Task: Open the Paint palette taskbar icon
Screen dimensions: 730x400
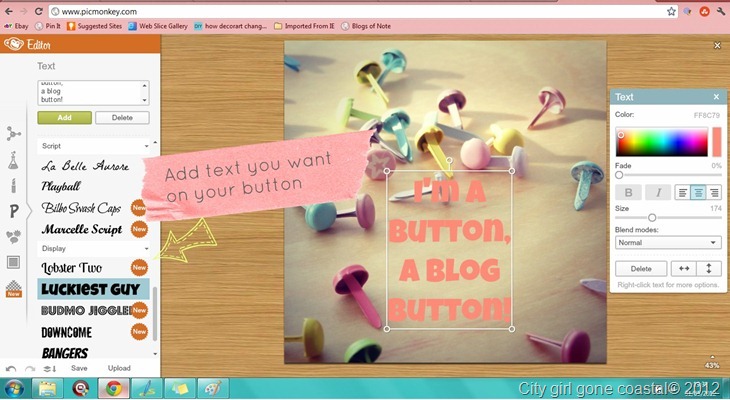Action: click(214, 388)
